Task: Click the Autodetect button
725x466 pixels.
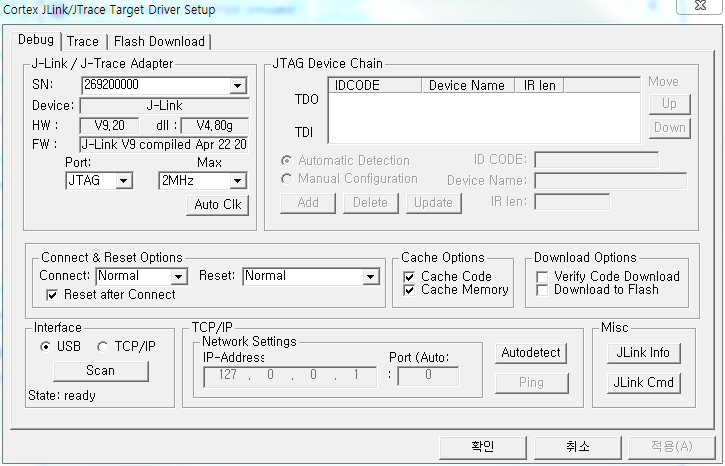Action: [x=531, y=353]
